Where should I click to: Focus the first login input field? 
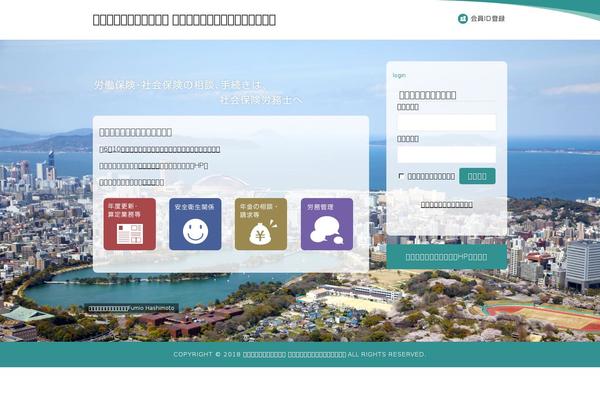point(447,122)
